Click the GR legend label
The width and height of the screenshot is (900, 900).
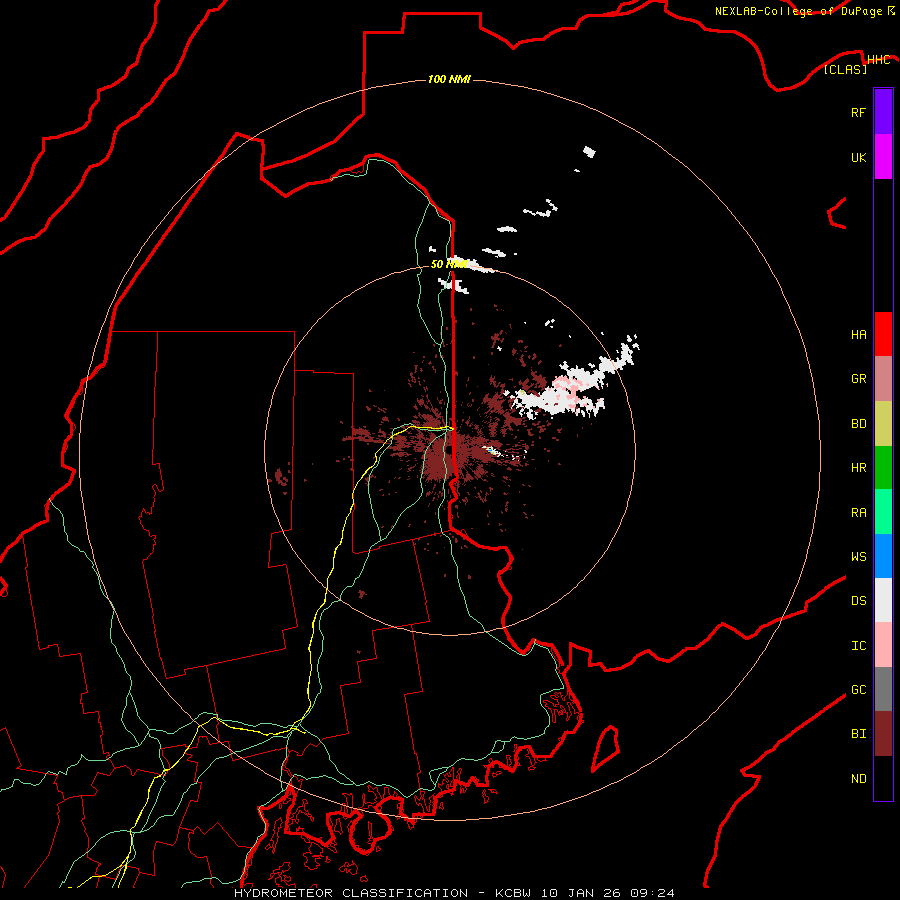click(858, 379)
